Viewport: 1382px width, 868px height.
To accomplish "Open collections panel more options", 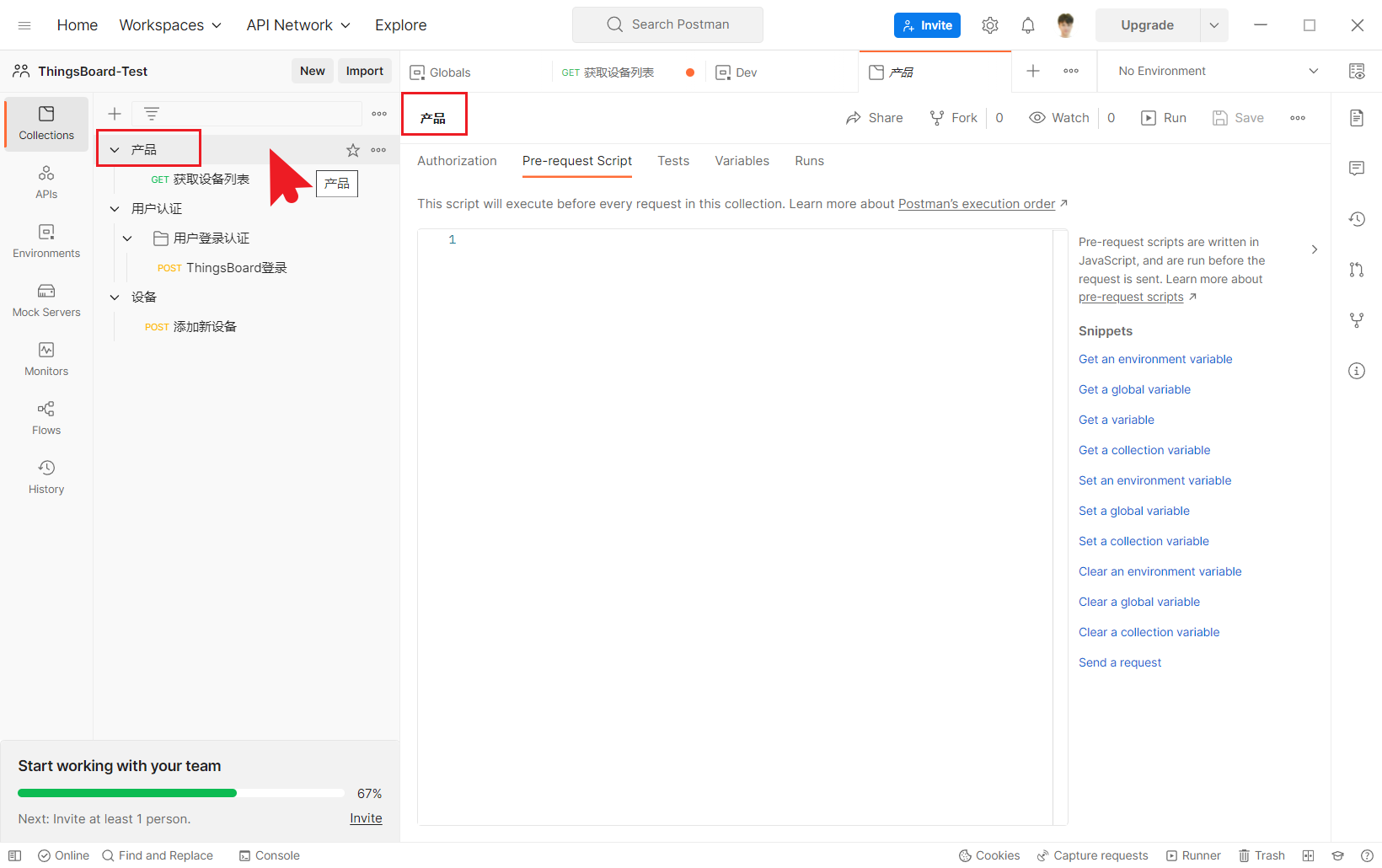I will (x=379, y=114).
